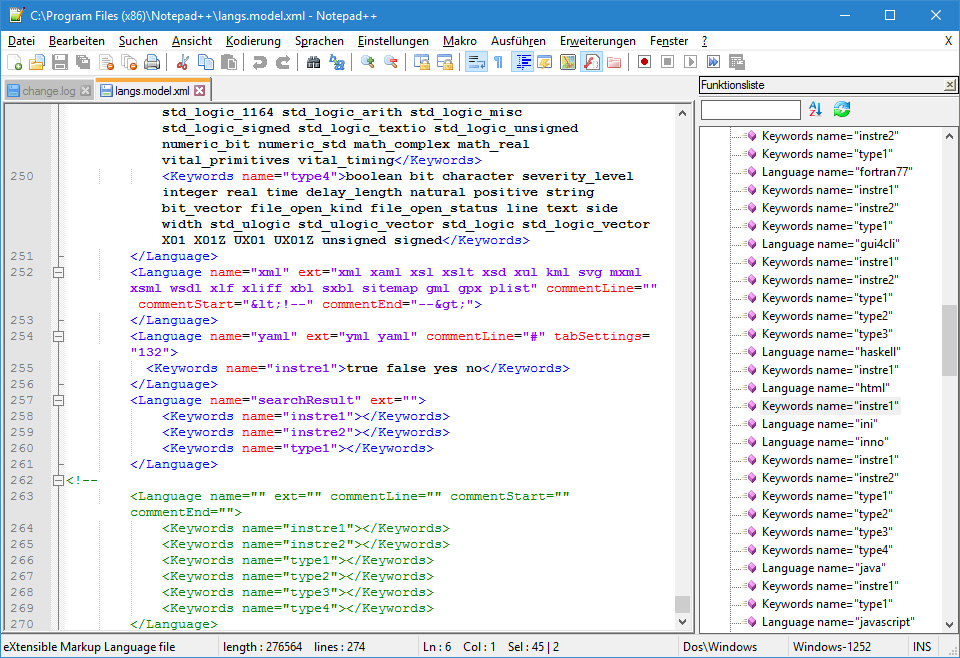Close the change.log tab
Screen dimensions: 960x658
(x=86, y=91)
